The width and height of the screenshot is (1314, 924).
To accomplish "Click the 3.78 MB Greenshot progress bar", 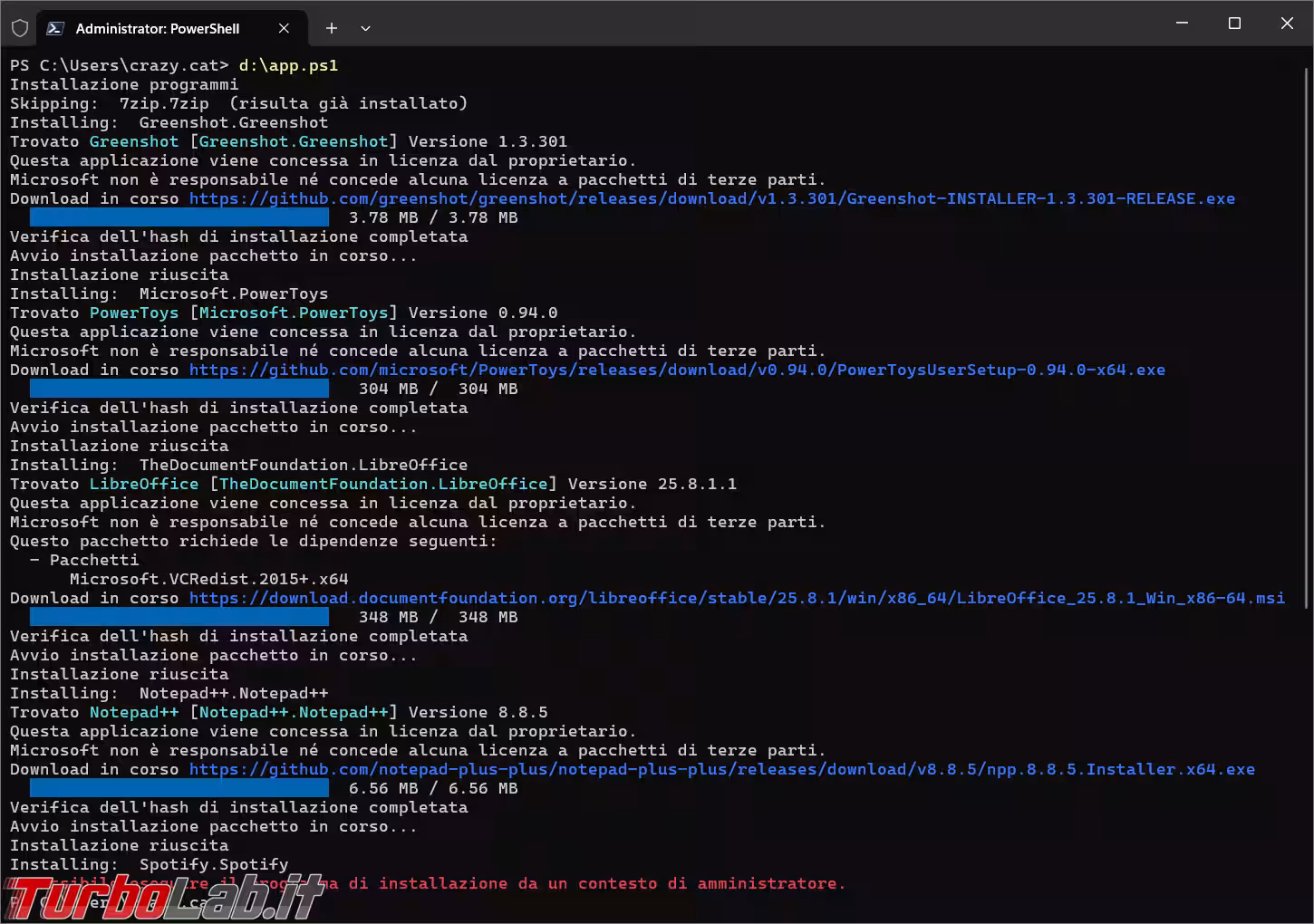I will tap(179, 217).
